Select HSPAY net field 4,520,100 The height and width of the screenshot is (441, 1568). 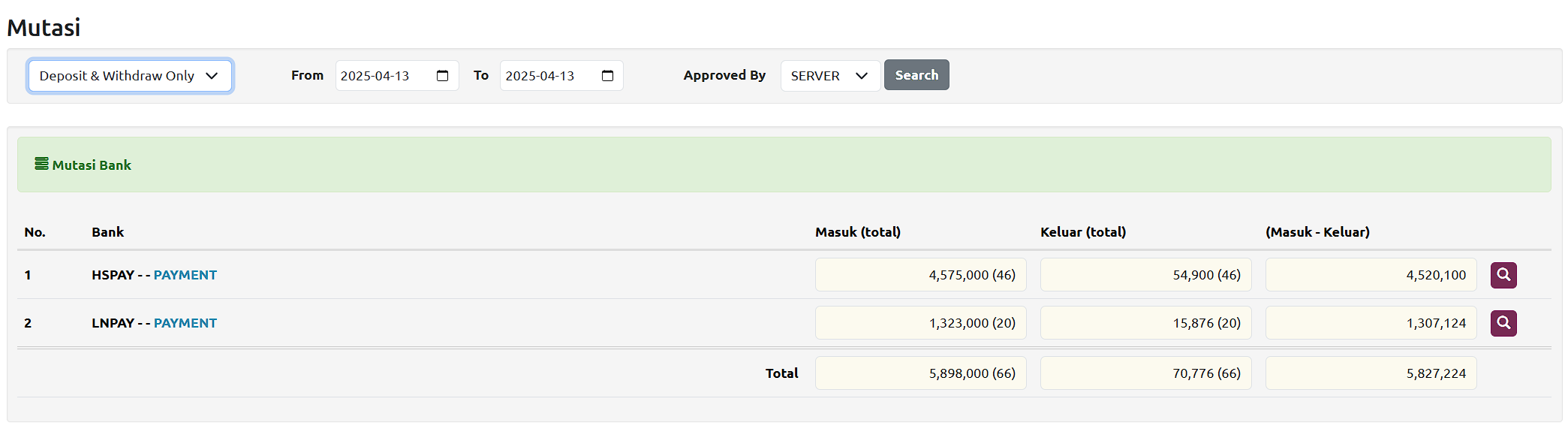1371,275
